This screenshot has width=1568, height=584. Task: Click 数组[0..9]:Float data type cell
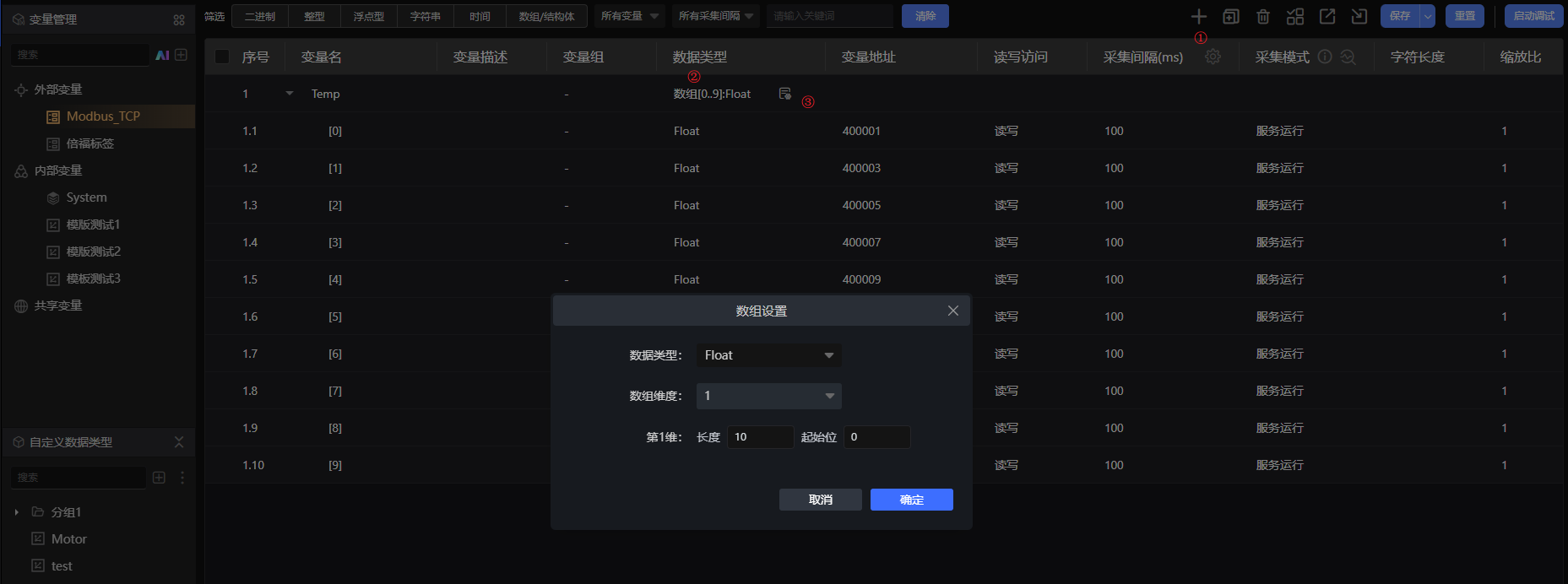point(712,94)
